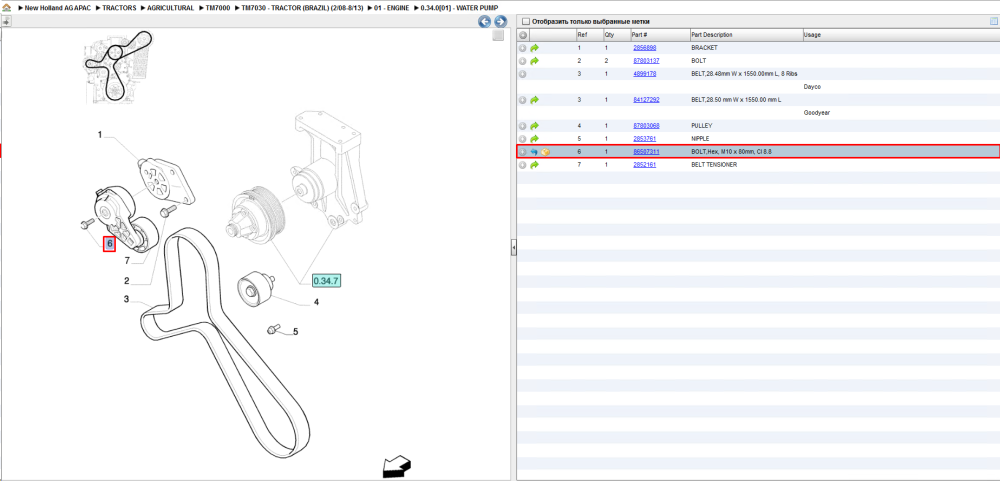Click the plus icon in the BELT TENSIONER row
Screen dimensions: 1000x481
pos(522,165)
